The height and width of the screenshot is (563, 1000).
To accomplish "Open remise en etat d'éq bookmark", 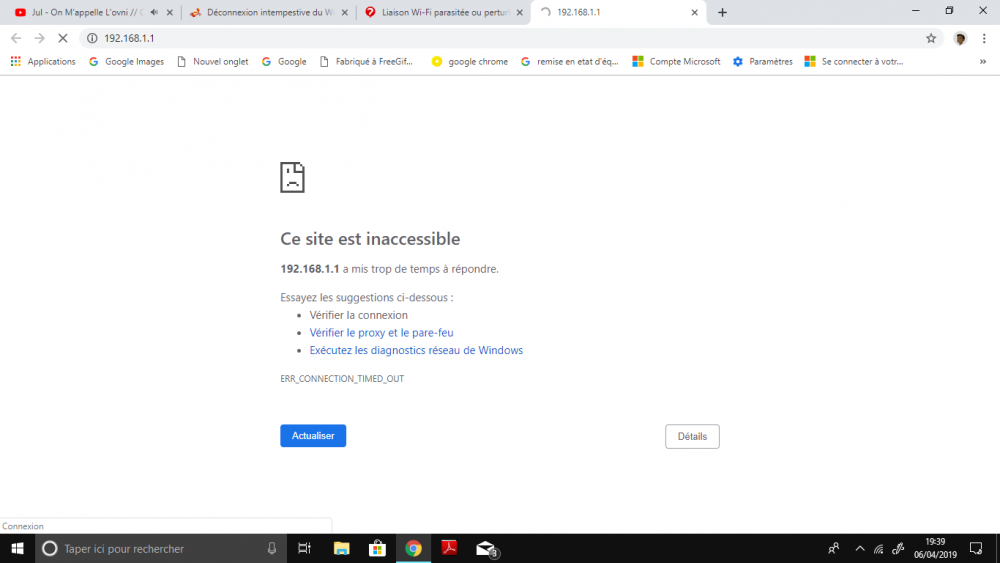I will pos(570,62).
